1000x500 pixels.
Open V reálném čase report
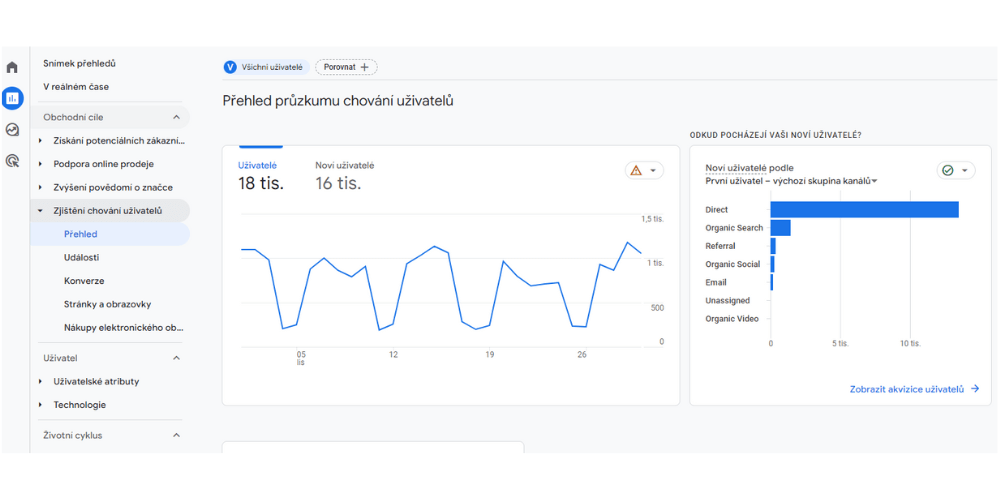76,87
